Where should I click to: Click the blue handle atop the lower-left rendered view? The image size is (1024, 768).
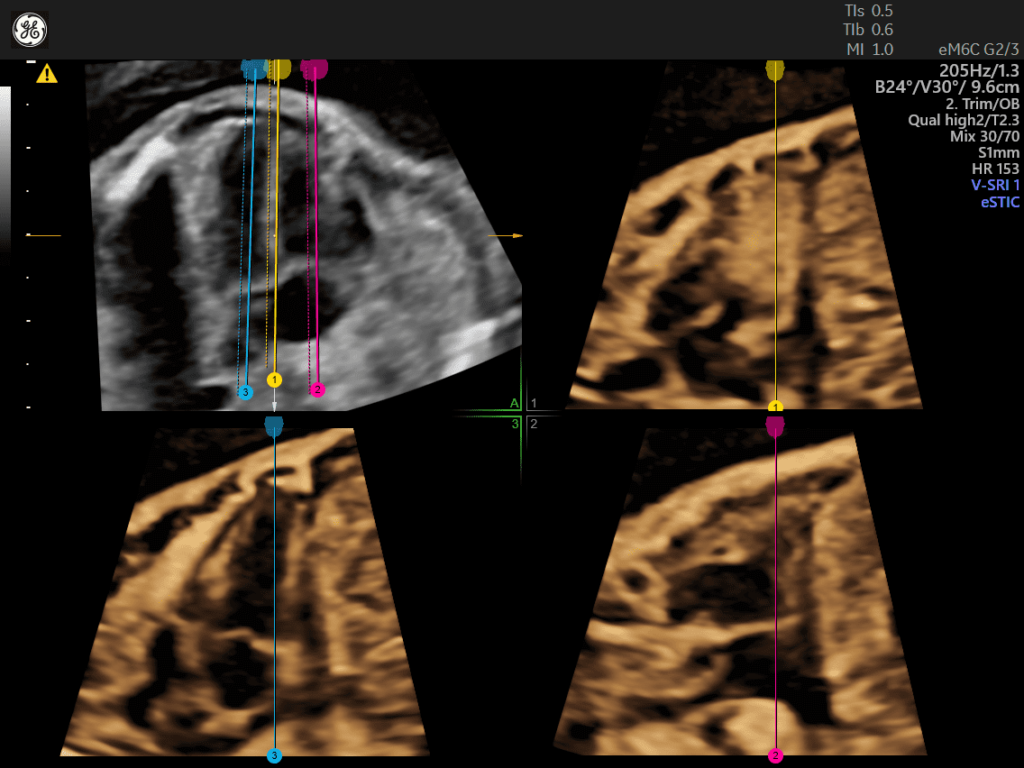tap(274, 426)
